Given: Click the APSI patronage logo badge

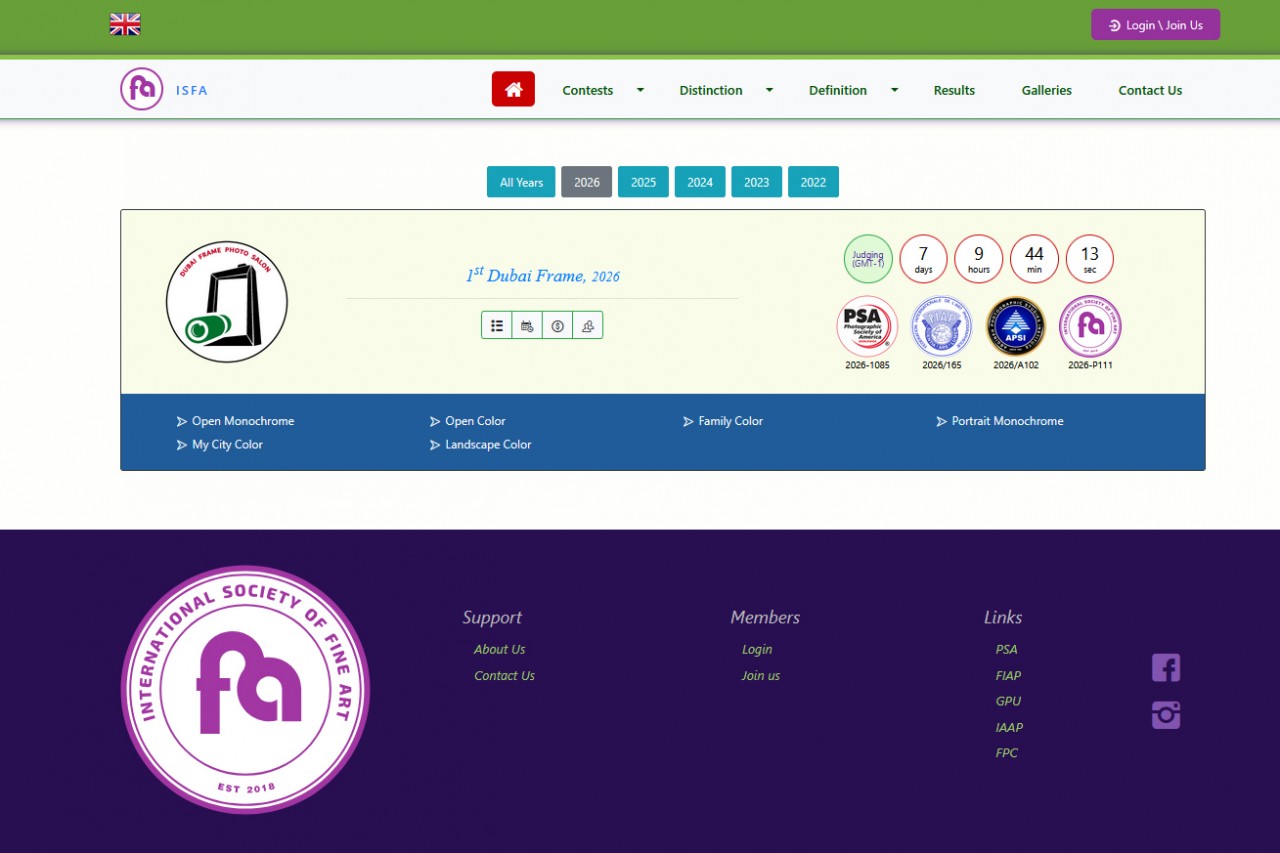Looking at the screenshot, I should [1015, 326].
